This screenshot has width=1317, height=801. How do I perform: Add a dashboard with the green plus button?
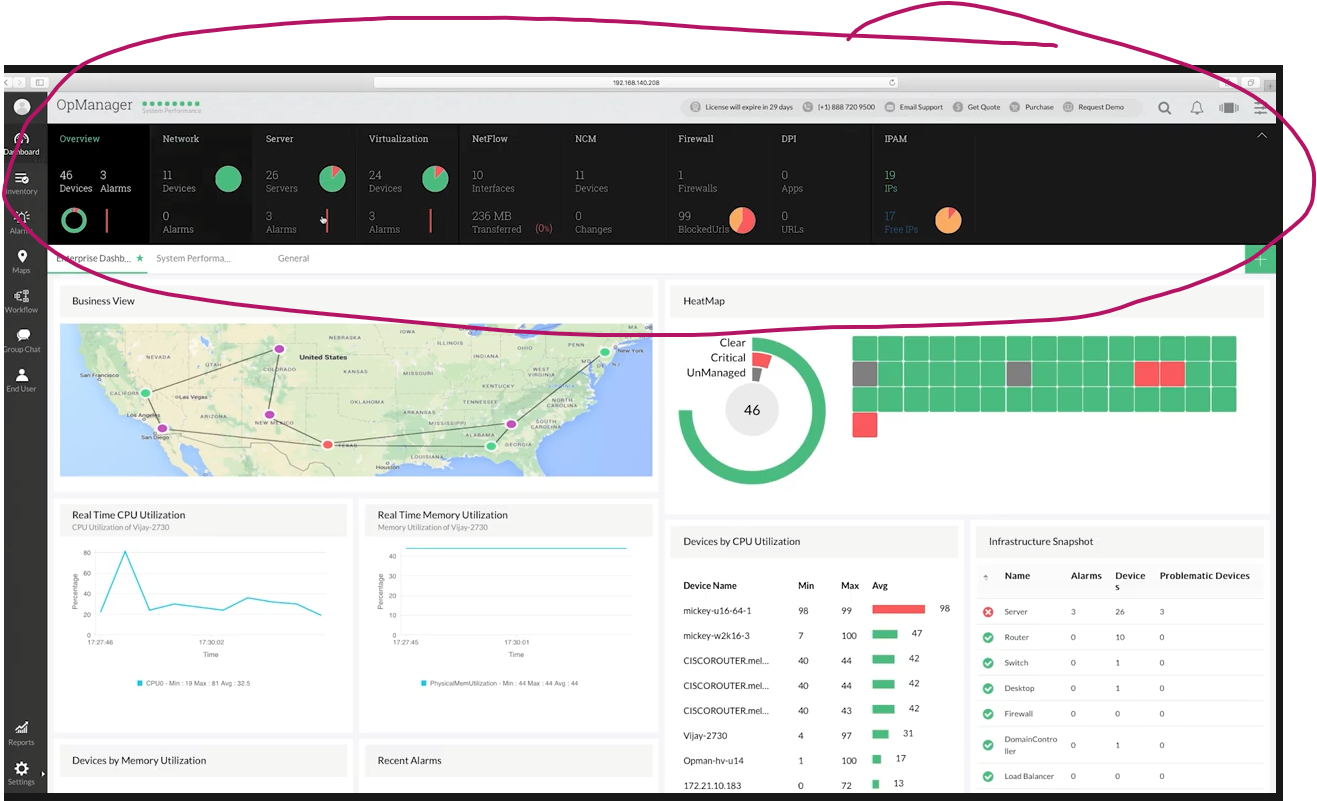coord(1260,259)
